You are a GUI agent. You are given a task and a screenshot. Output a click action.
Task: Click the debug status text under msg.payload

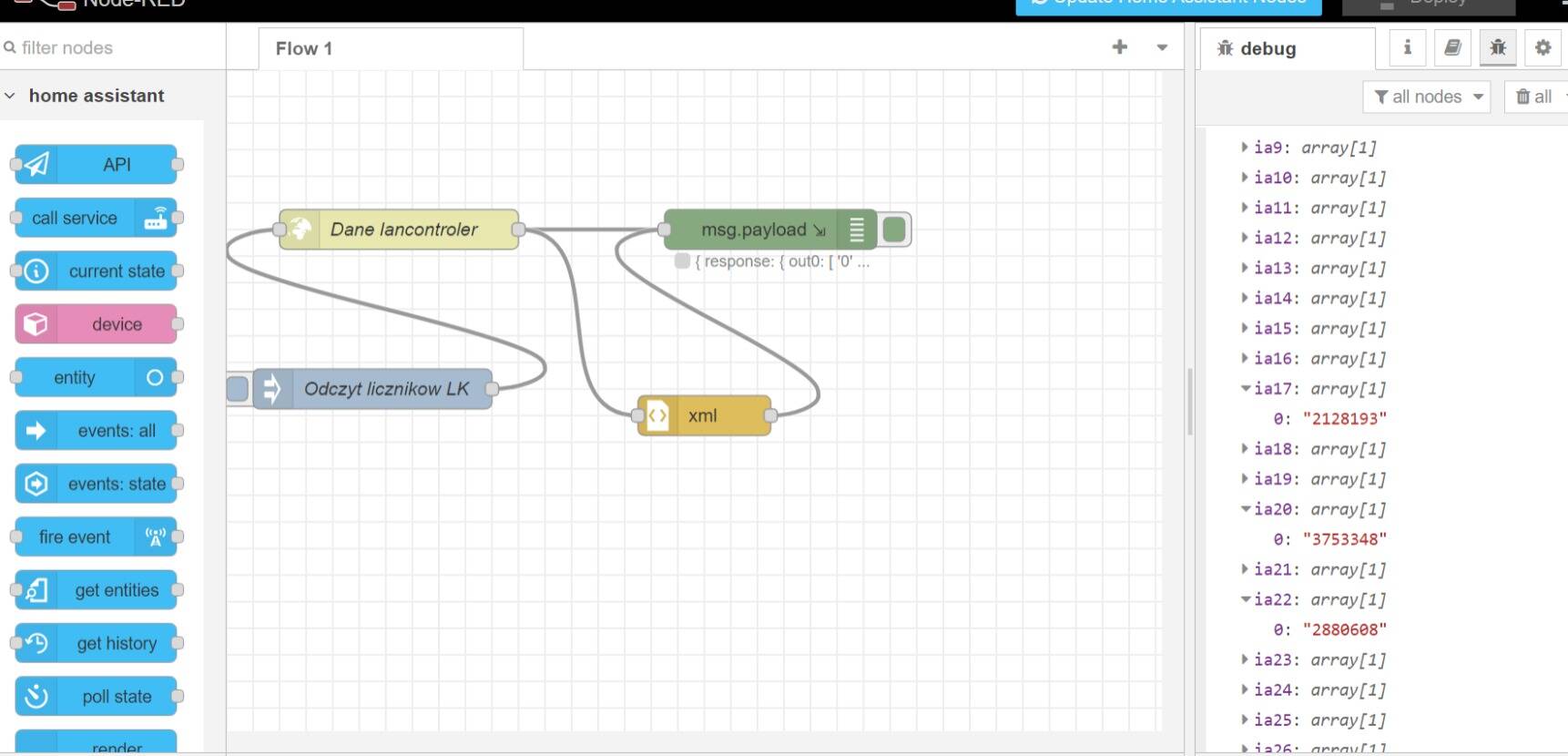pyautogui.click(x=782, y=261)
